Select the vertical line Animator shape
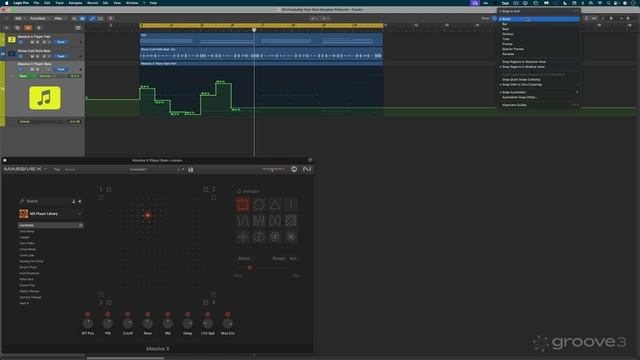 (291, 204)
